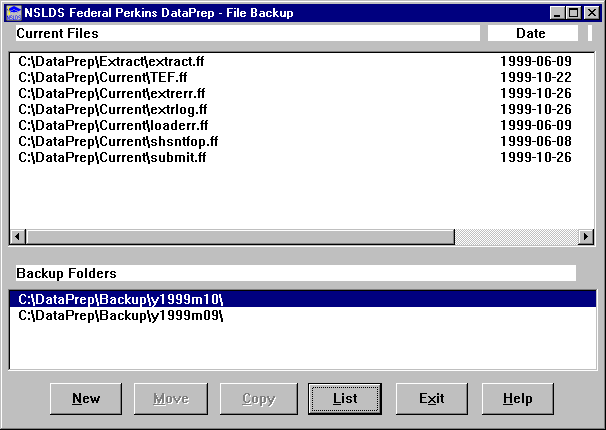Image resolution: width=606 pixels, height=430 pixels.
Task: Click date 1999-10-26 for submit.ff
Action: (536, 158)
